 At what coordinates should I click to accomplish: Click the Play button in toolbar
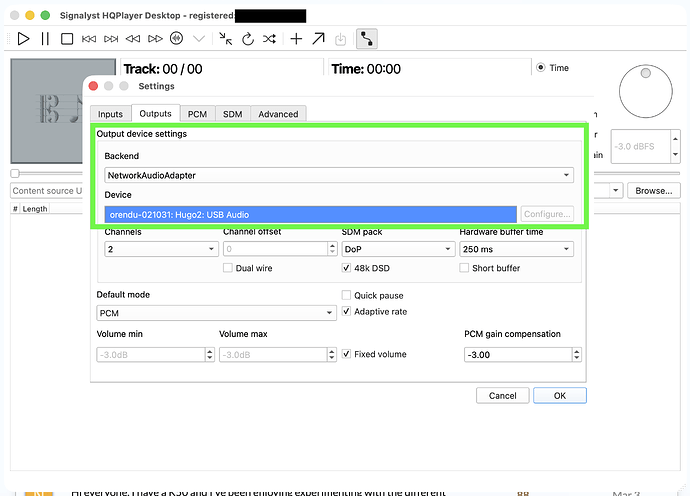click(x=23, y=39)
